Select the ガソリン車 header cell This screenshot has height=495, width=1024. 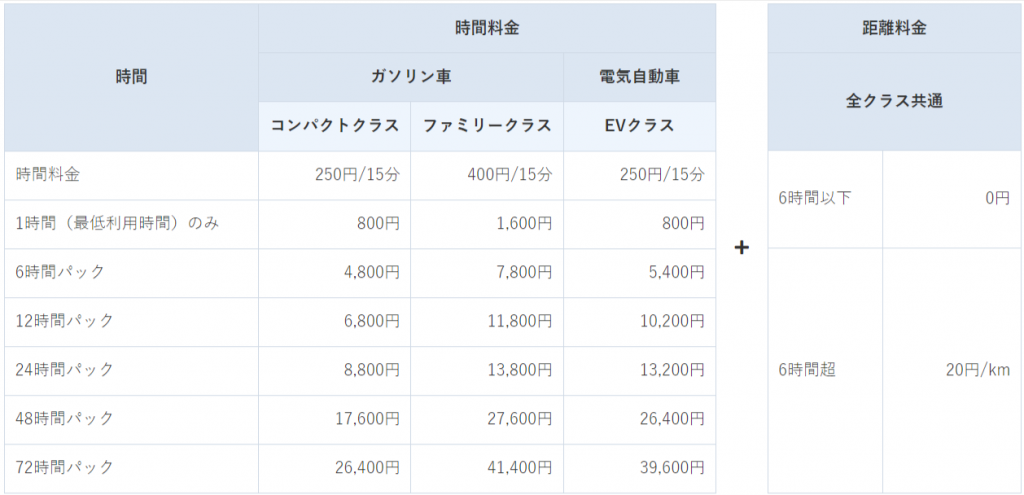[411, 77]
